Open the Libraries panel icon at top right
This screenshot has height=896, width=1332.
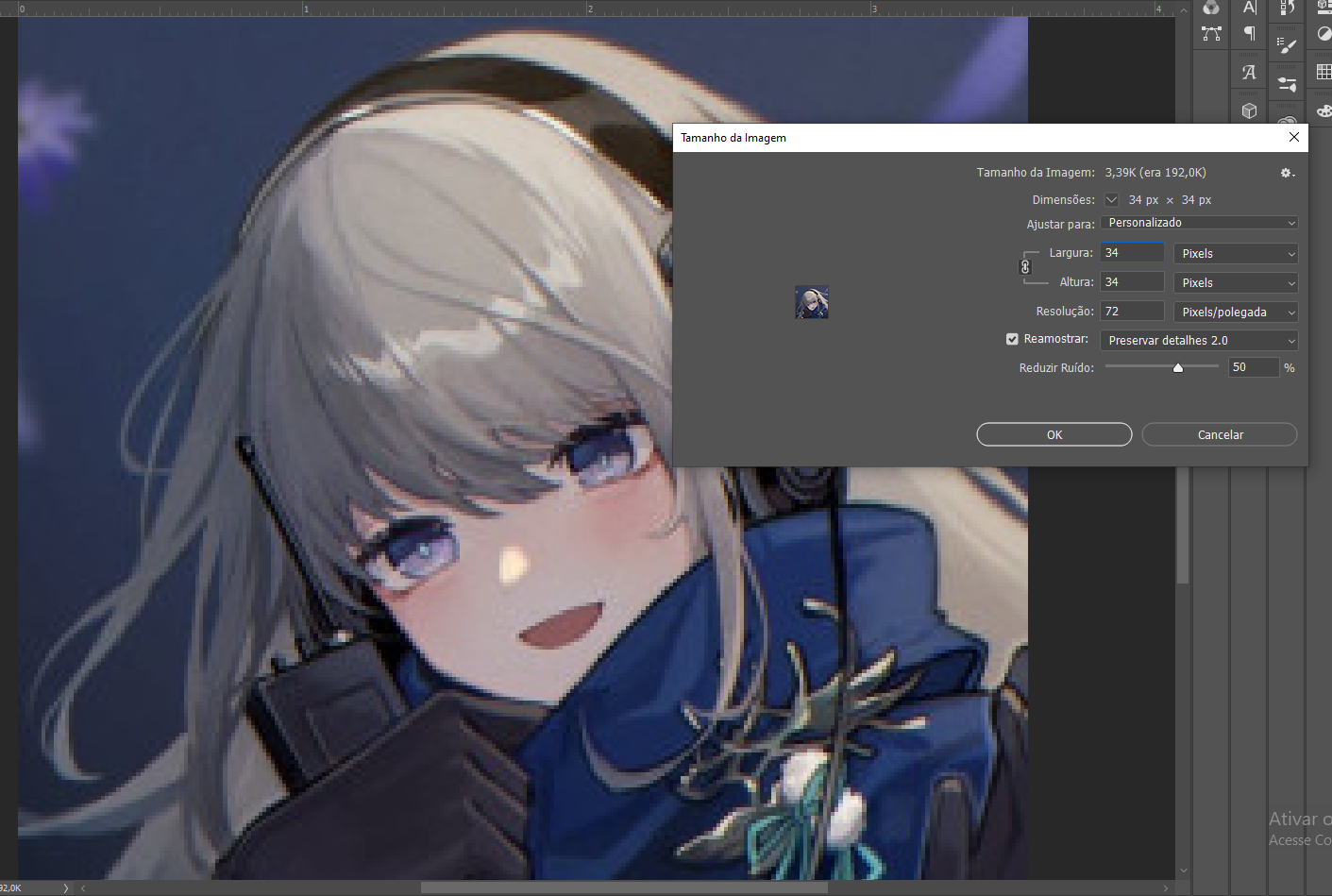tap(1324, 7)
